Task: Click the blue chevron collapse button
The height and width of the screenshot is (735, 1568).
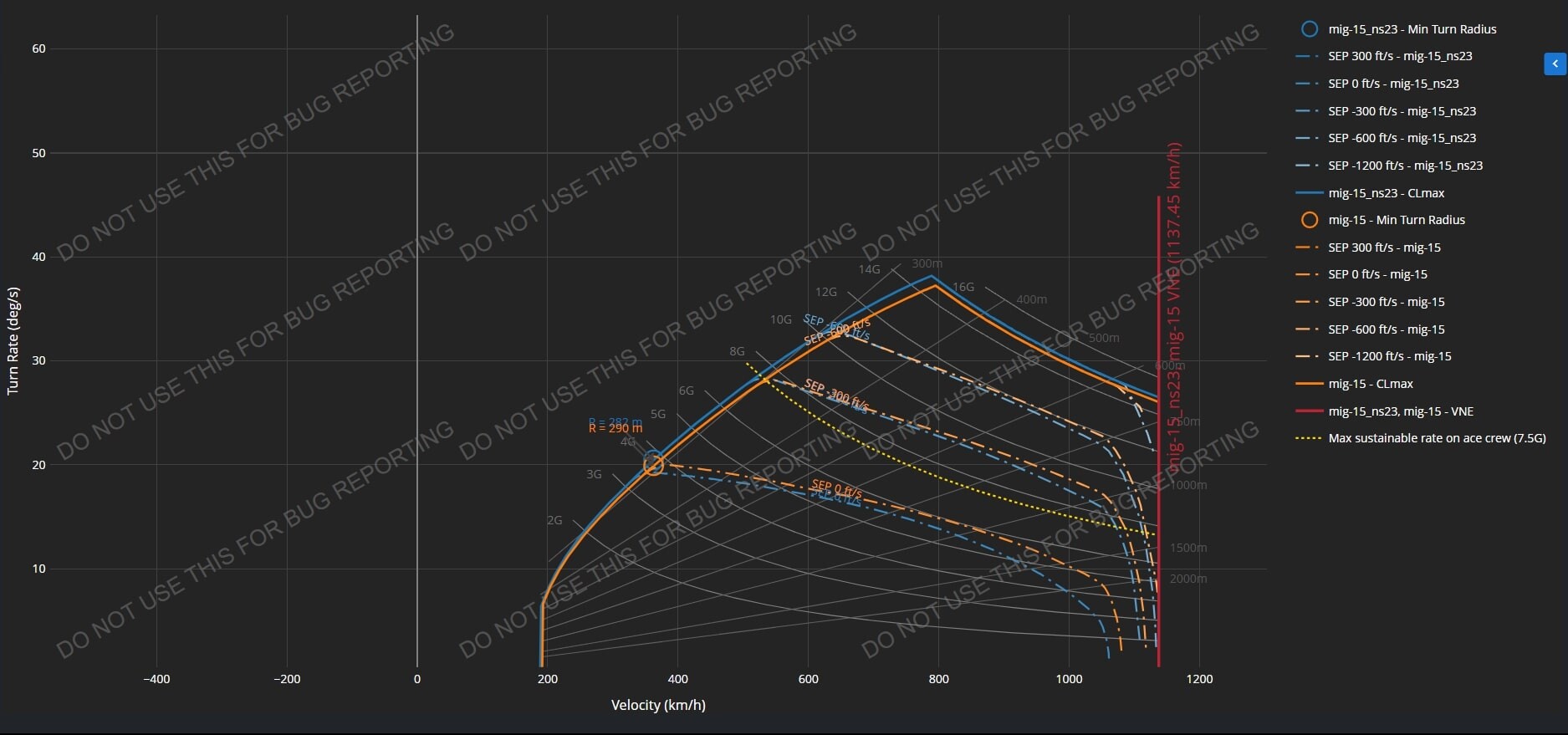Action: tap(1555, 64)
